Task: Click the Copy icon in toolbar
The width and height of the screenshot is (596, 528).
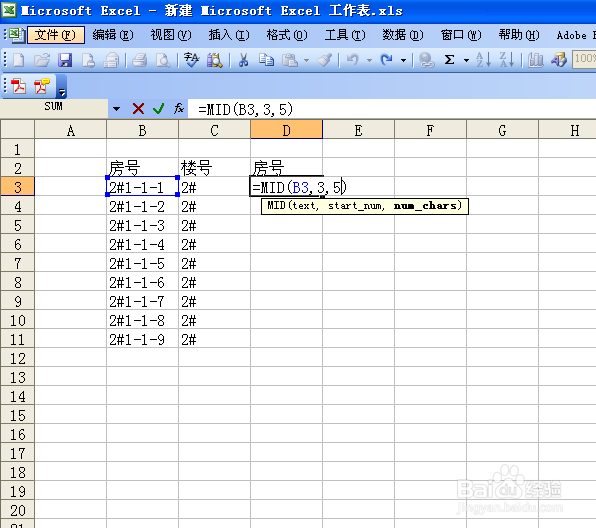Action: point(266,60)
